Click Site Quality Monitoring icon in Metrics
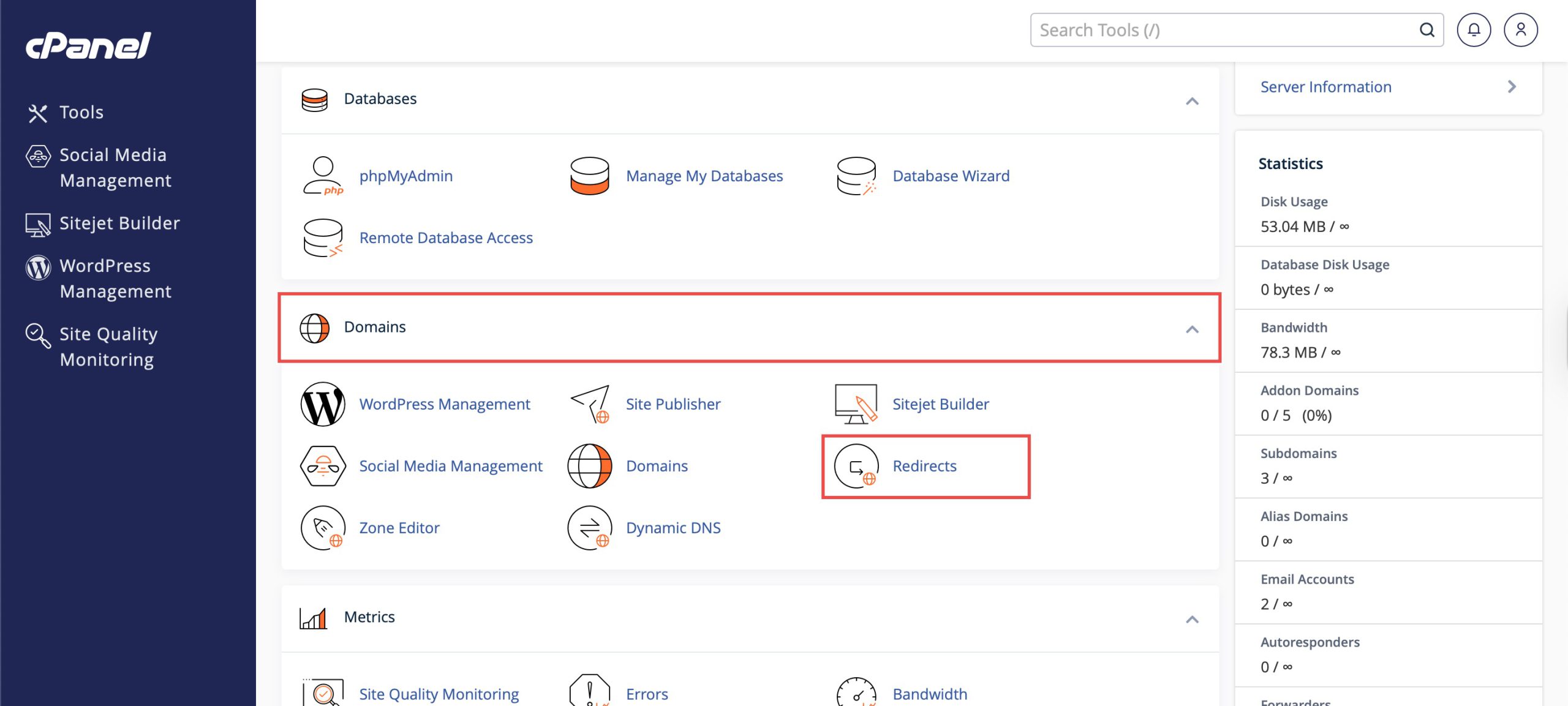This screenshot has width=1568, height=706. coord(323,692)
